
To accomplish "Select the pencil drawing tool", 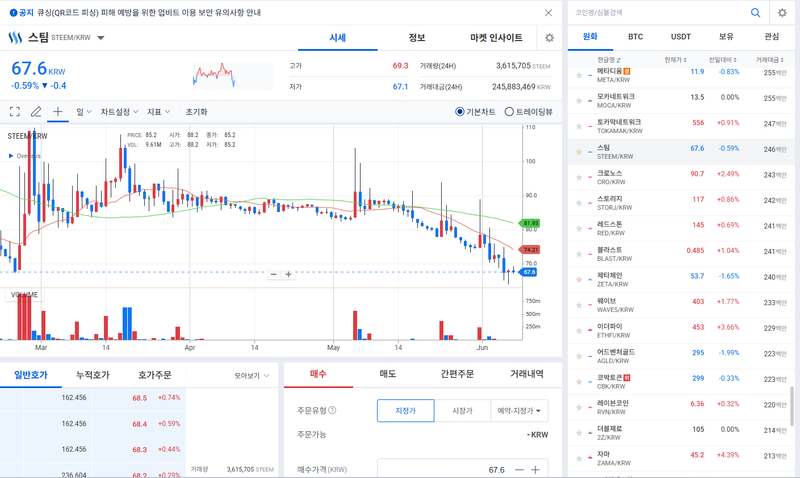I will [x=36, y=112].
